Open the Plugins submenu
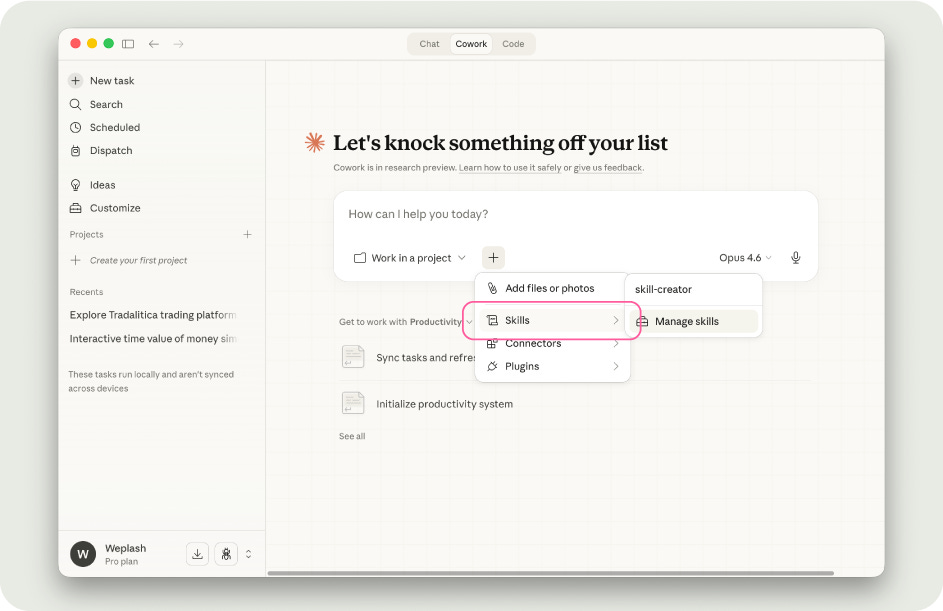 pos(552,366)
